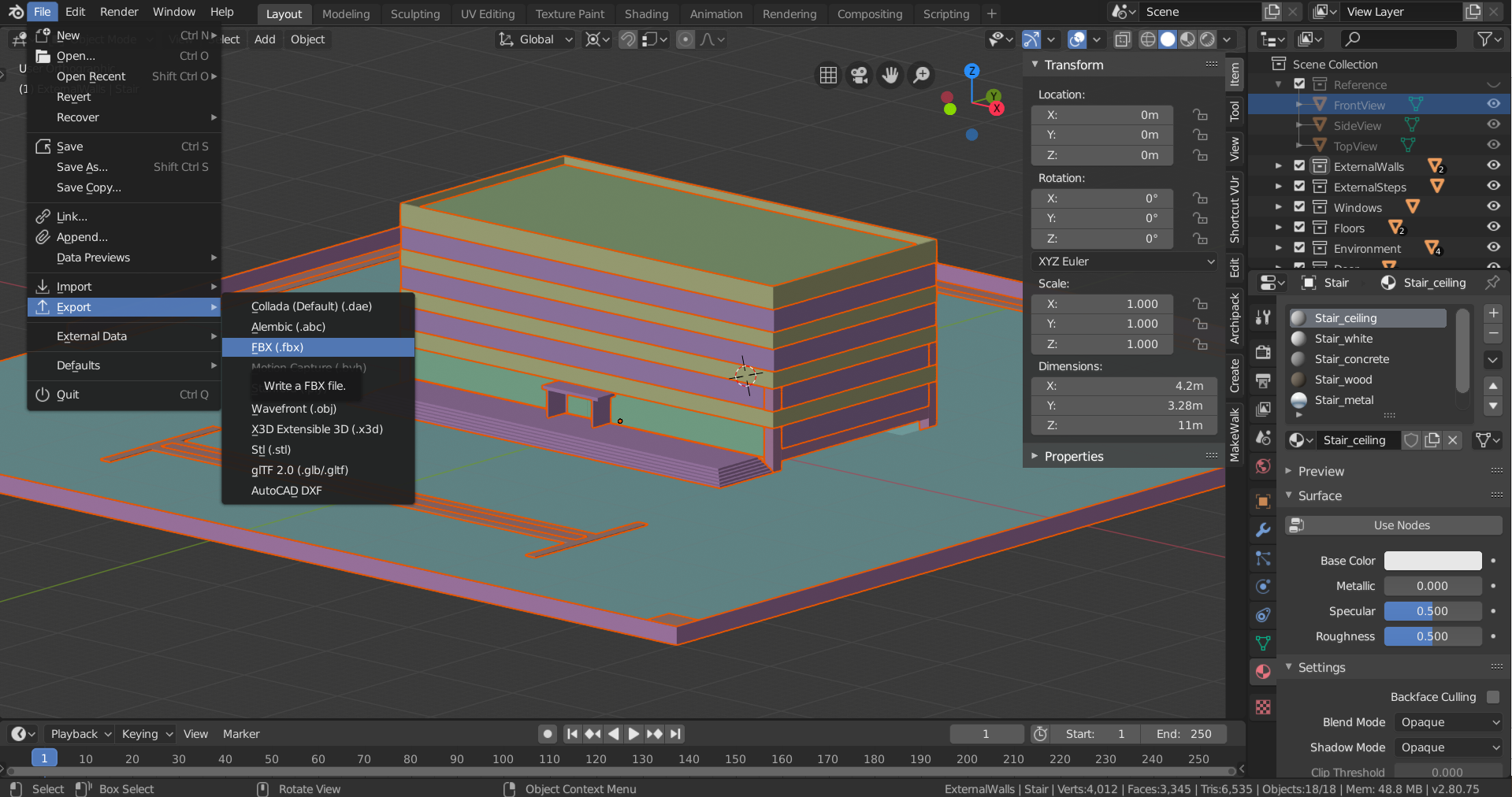Toggle X-ray view in viewport header
The image size is (1512, 797).
pos(1123,39)
